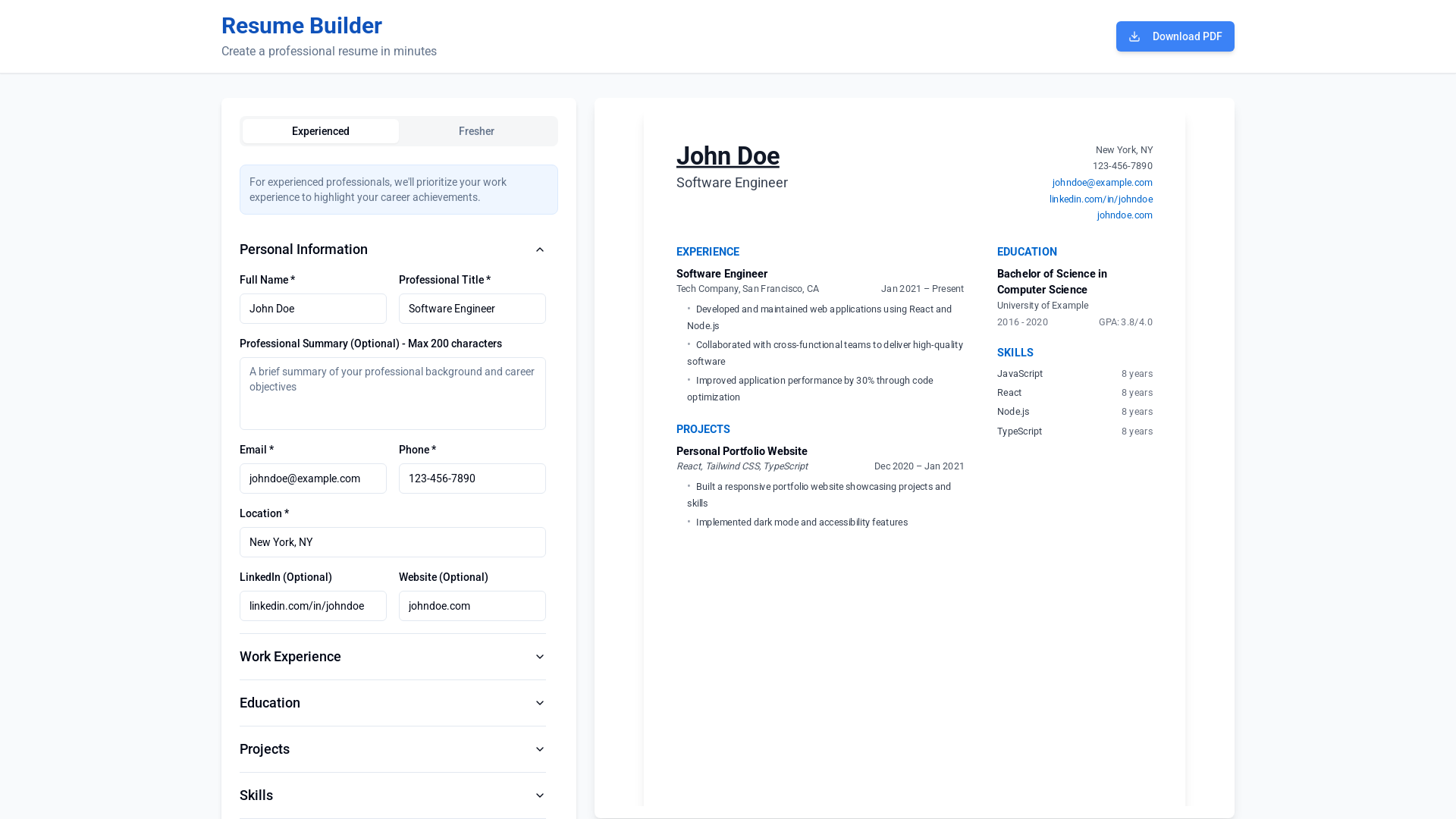
Task: Expand the Projects section
Action: (393, 749)
